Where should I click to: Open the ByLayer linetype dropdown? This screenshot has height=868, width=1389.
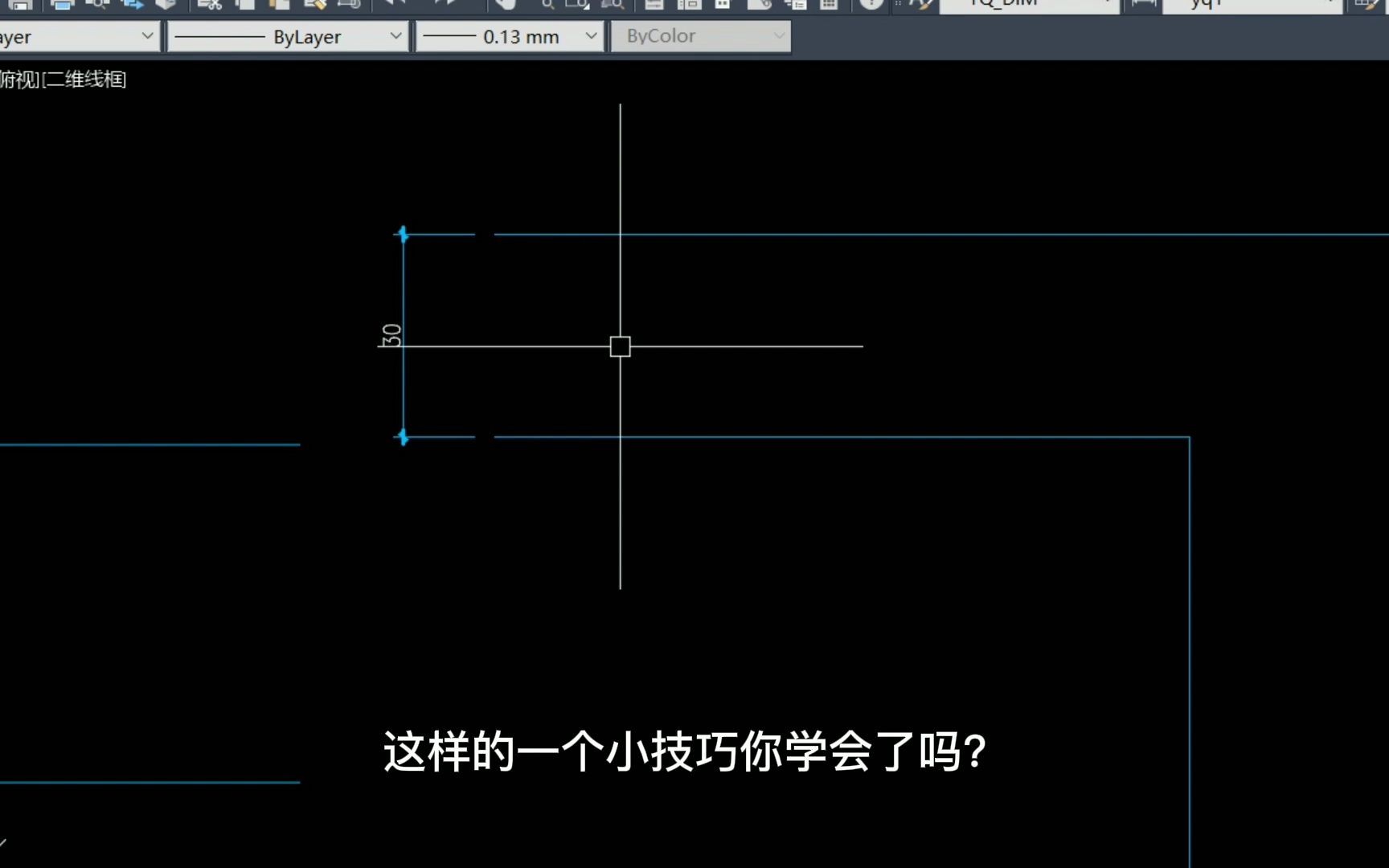click(288, 37)
